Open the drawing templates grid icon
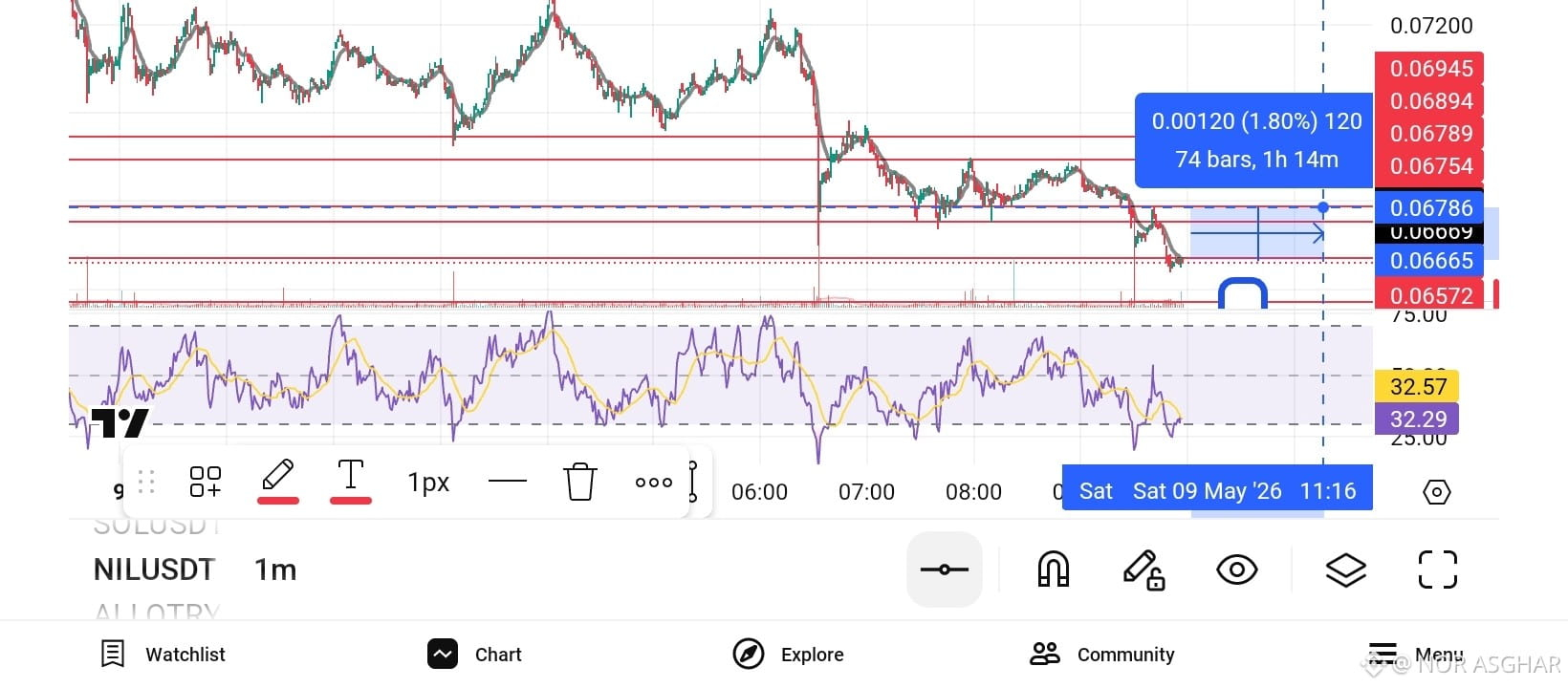This screenshot has width=1568, height=688. pyautogui.click(x=205, y=482)
